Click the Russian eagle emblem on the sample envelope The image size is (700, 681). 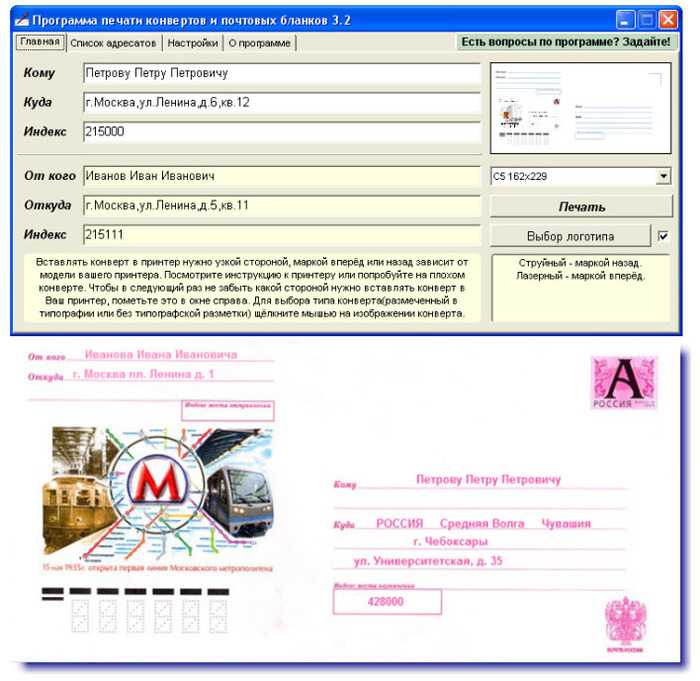pyautogui.click(x=625, y=621)
